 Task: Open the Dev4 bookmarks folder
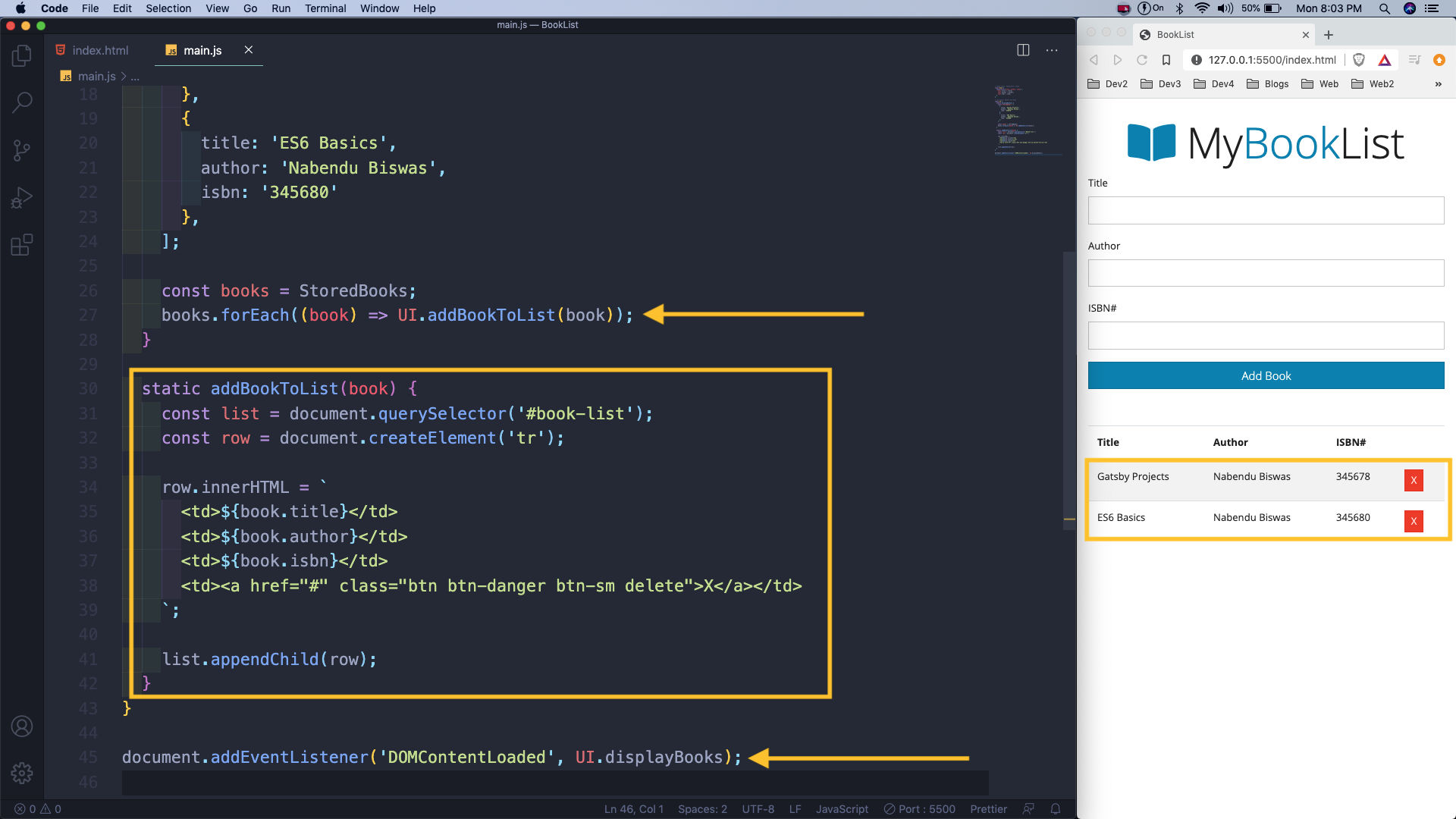click(x=1213, y=84)
